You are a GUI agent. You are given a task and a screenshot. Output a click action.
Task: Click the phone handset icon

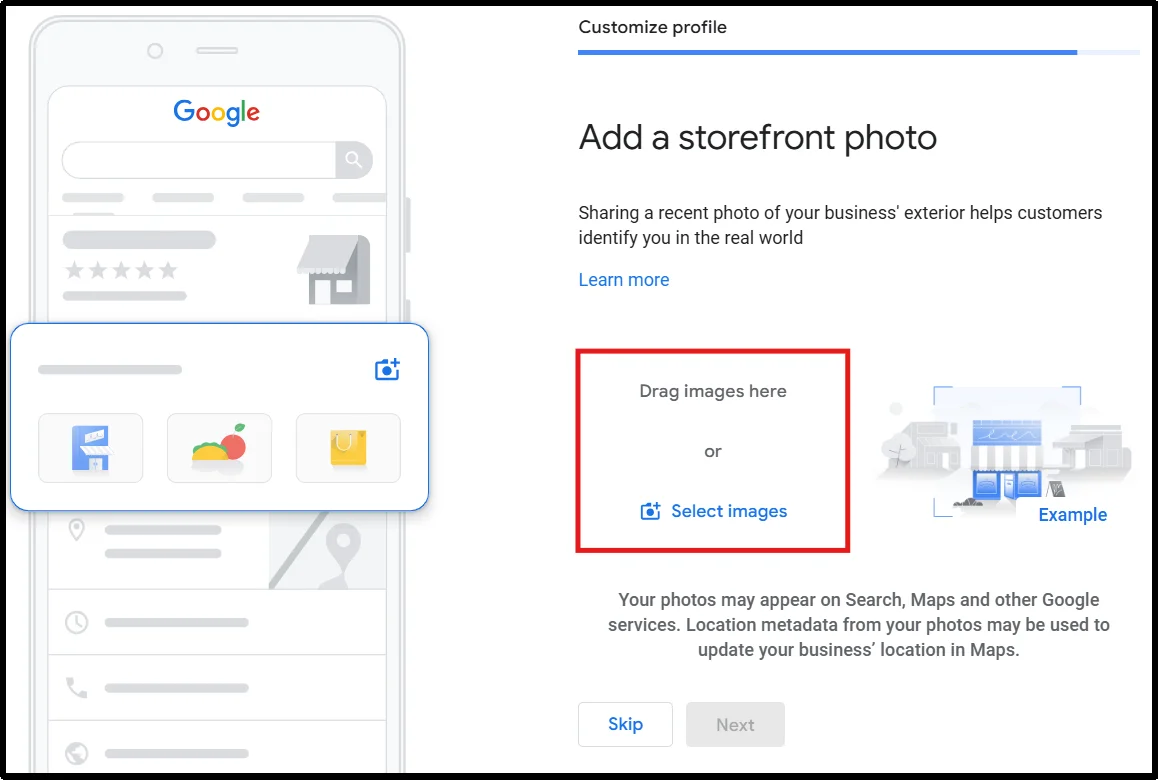[x=76, y=688]
